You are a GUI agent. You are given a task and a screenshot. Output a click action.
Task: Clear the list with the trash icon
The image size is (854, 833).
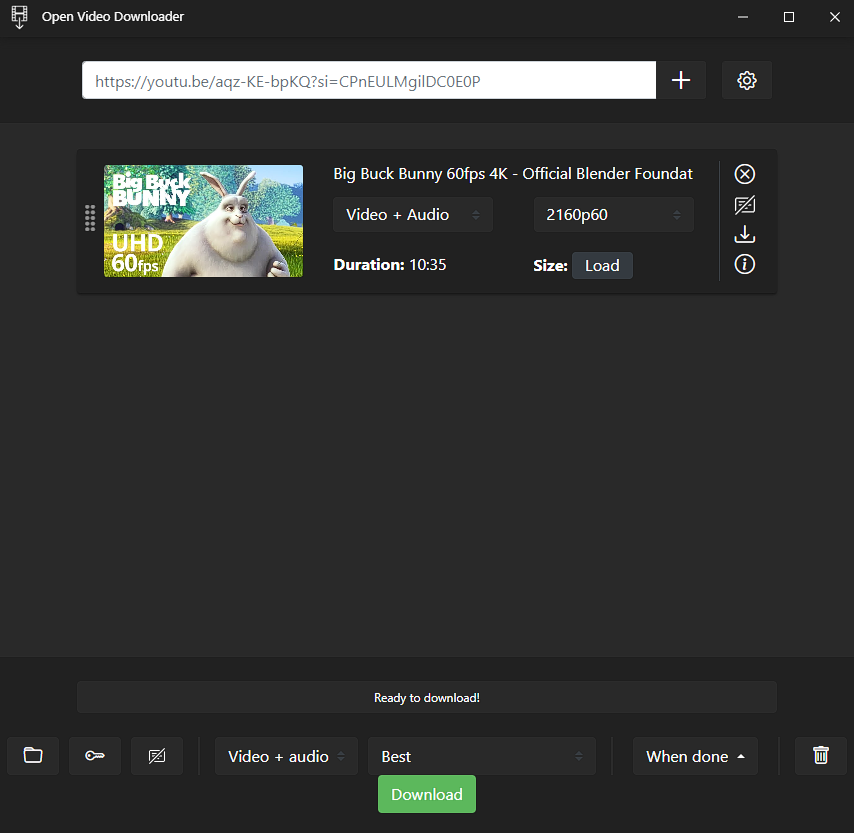click(x=821, y=756)
